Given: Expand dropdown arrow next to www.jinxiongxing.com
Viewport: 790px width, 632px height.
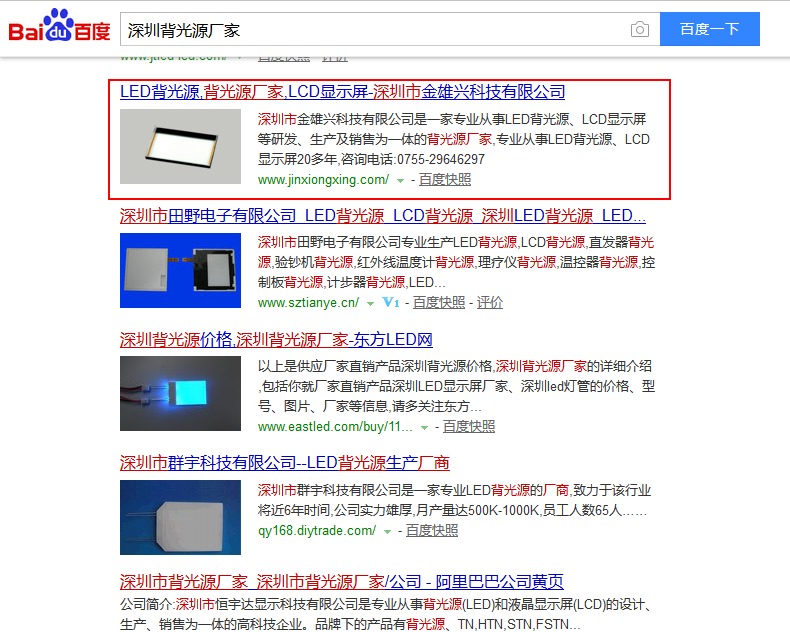Looking at the screenshot, I should tap(400, 180).
